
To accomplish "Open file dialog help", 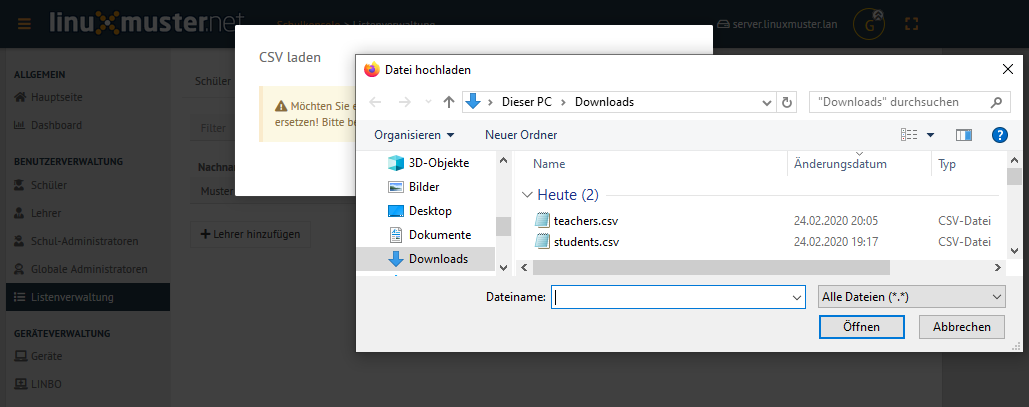I will pyautogui.click(x=999, y=135).
